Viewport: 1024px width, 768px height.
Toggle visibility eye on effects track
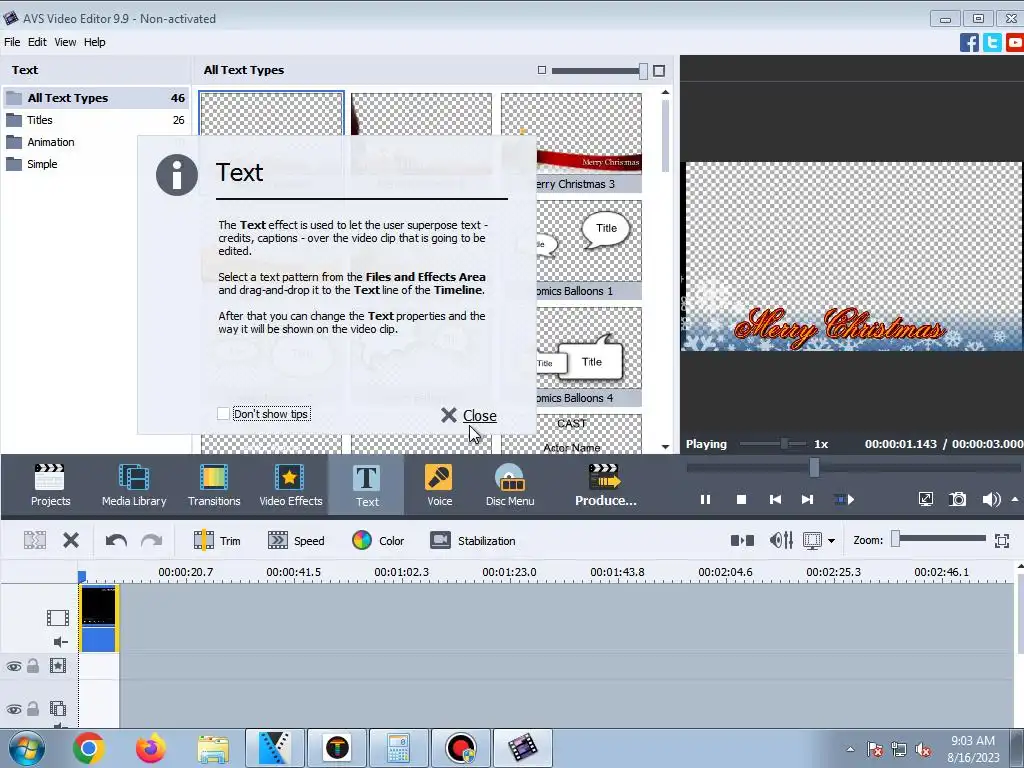coord(14,666)
